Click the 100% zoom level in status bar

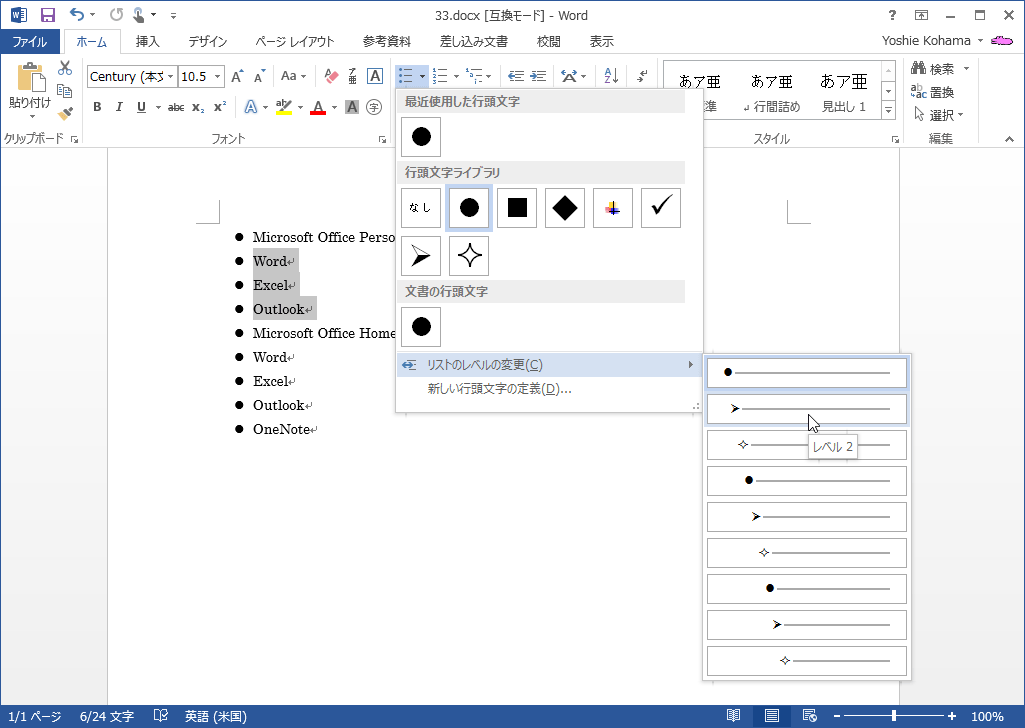987,716
